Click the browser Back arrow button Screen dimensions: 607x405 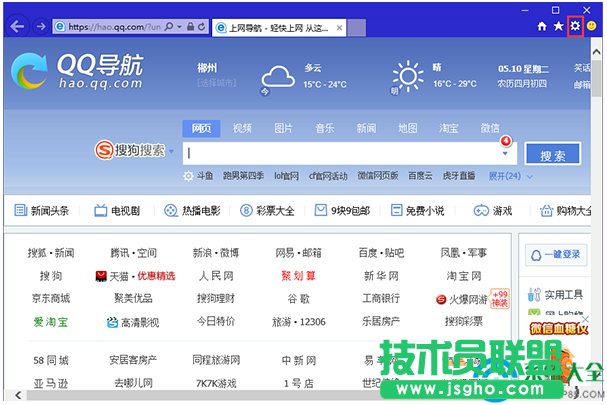pyautogui.click(x=17, y=26)
